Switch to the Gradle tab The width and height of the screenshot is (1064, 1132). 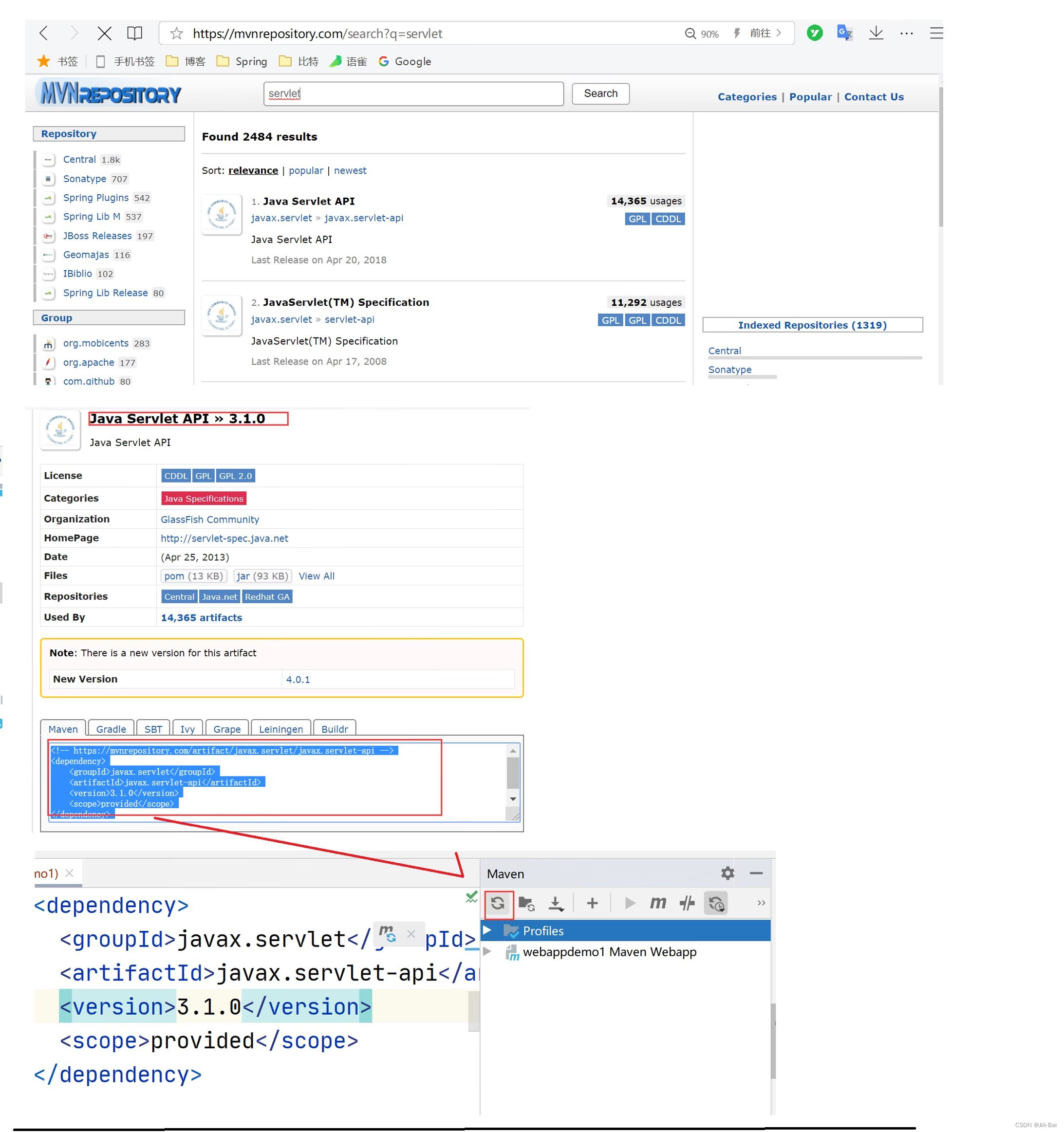(x=111, y=729)
